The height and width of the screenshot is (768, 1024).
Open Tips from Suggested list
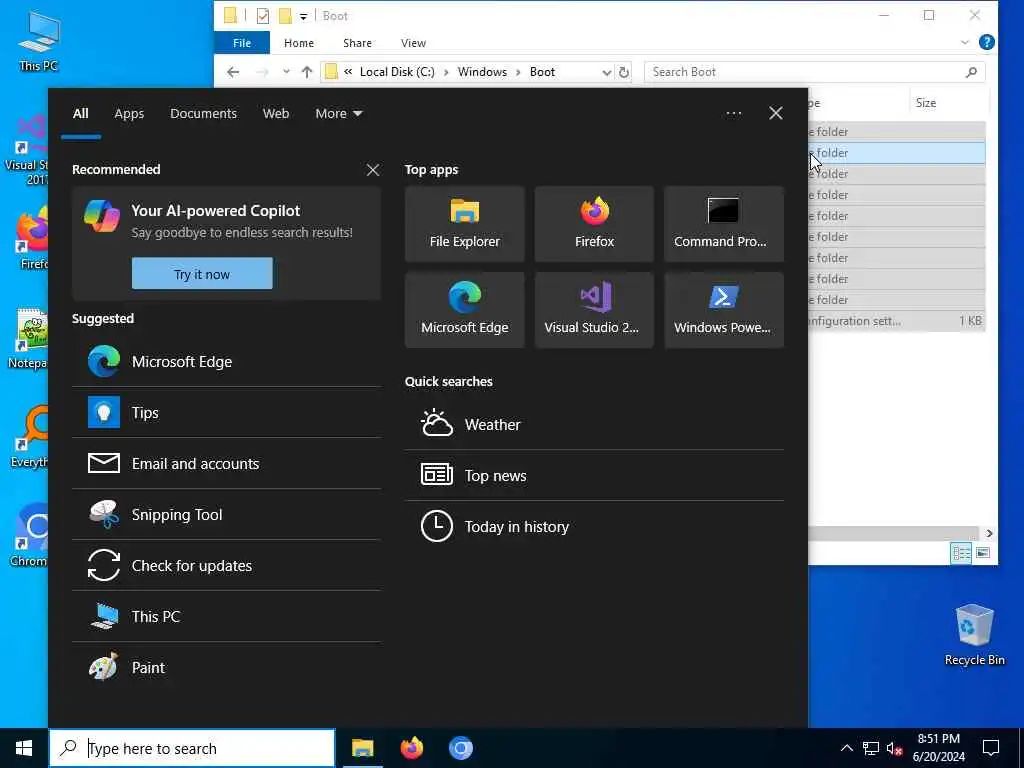point(227,413)
